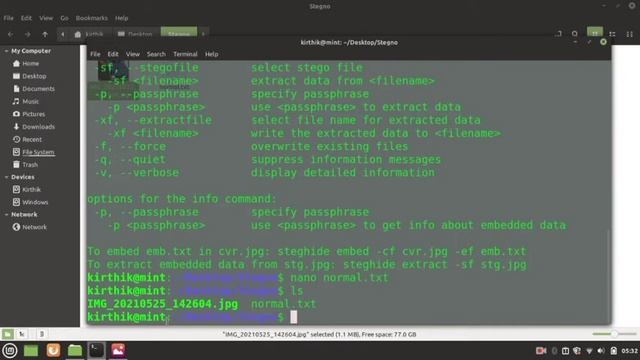Open the file manager View menu
The width and height of the screenshot is (640, 360).
(x=46, y=18)
